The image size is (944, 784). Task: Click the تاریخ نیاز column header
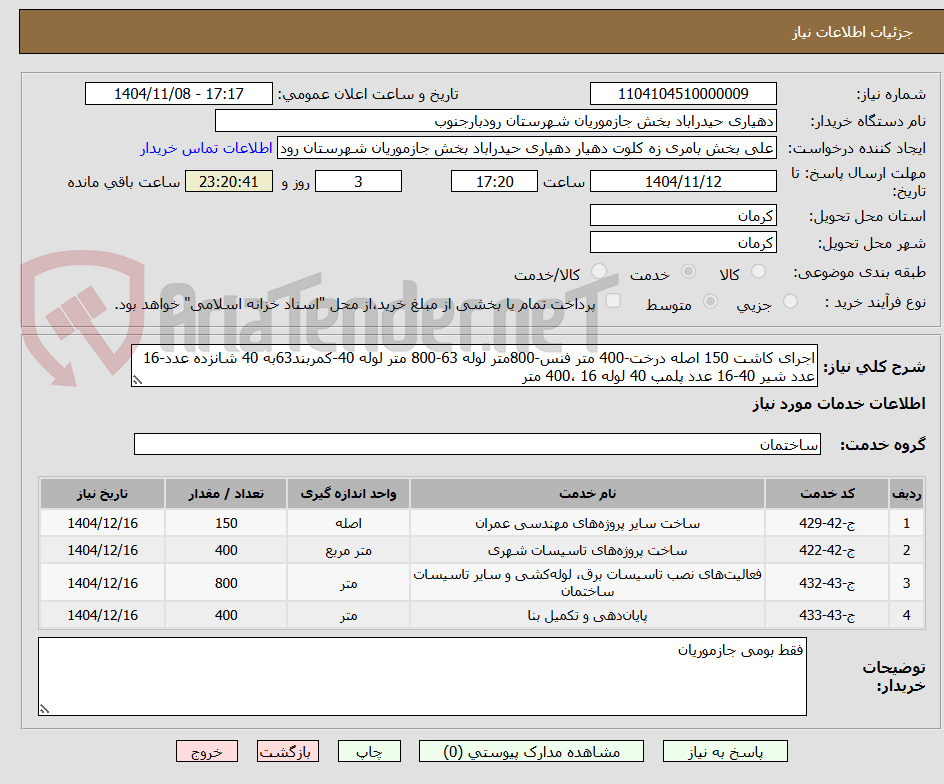coord(102,494)
